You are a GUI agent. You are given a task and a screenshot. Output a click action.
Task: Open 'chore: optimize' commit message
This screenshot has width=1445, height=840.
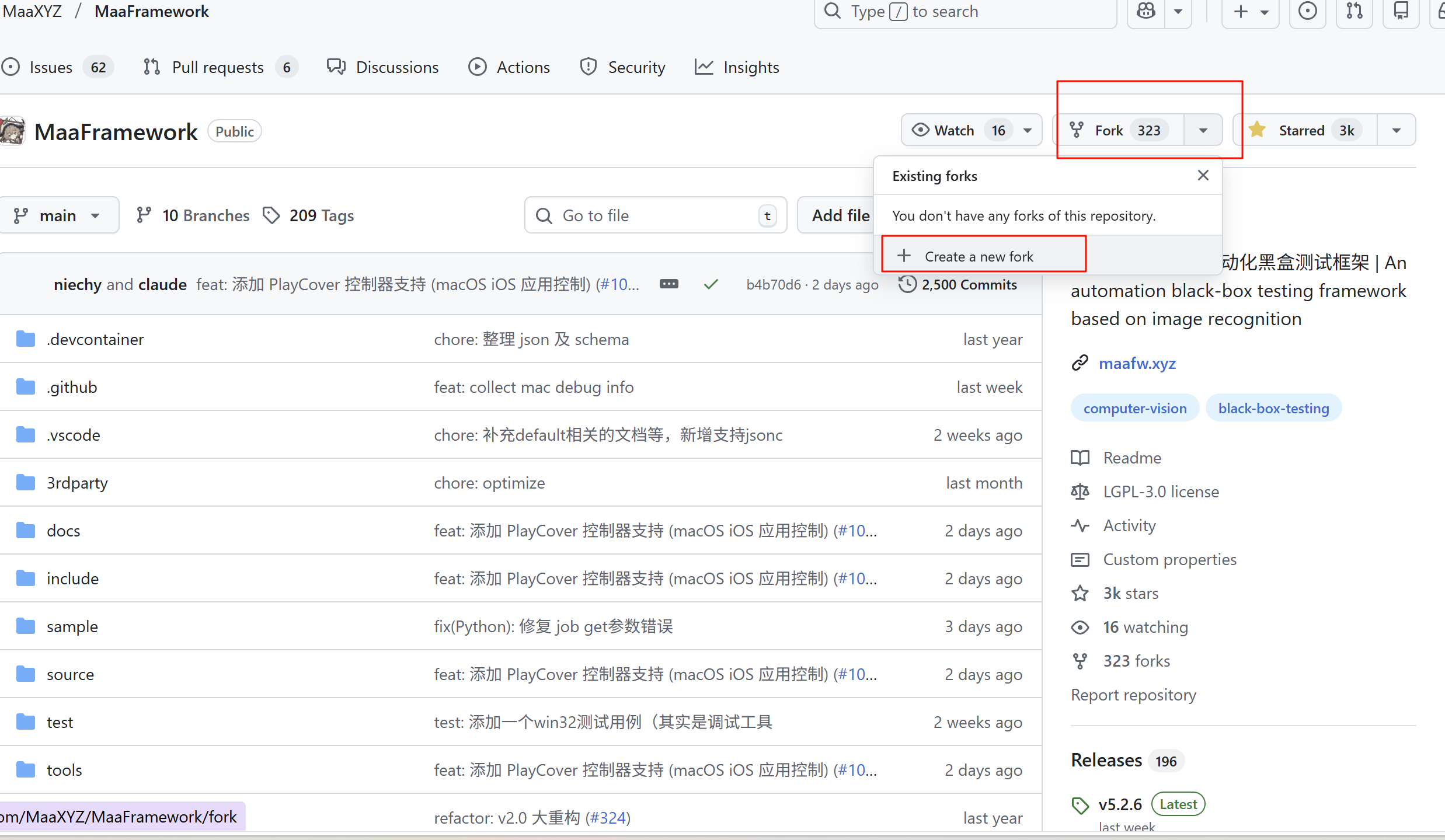[489, 483]
